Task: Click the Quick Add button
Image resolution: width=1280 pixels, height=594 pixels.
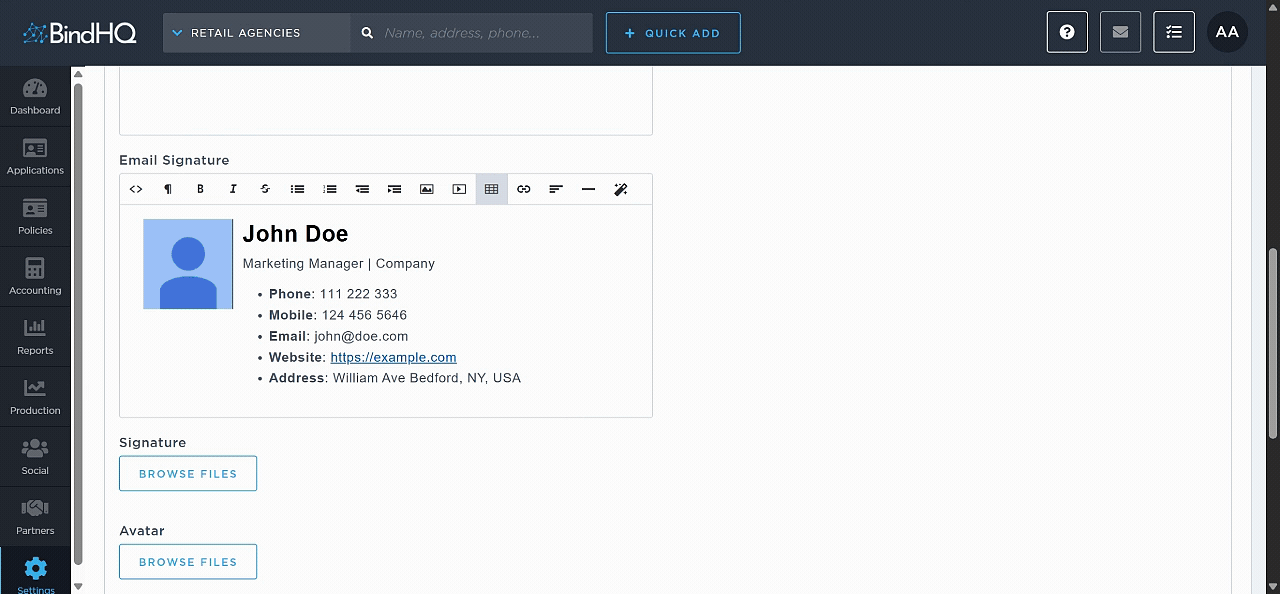Action: (x=673, y=33)
